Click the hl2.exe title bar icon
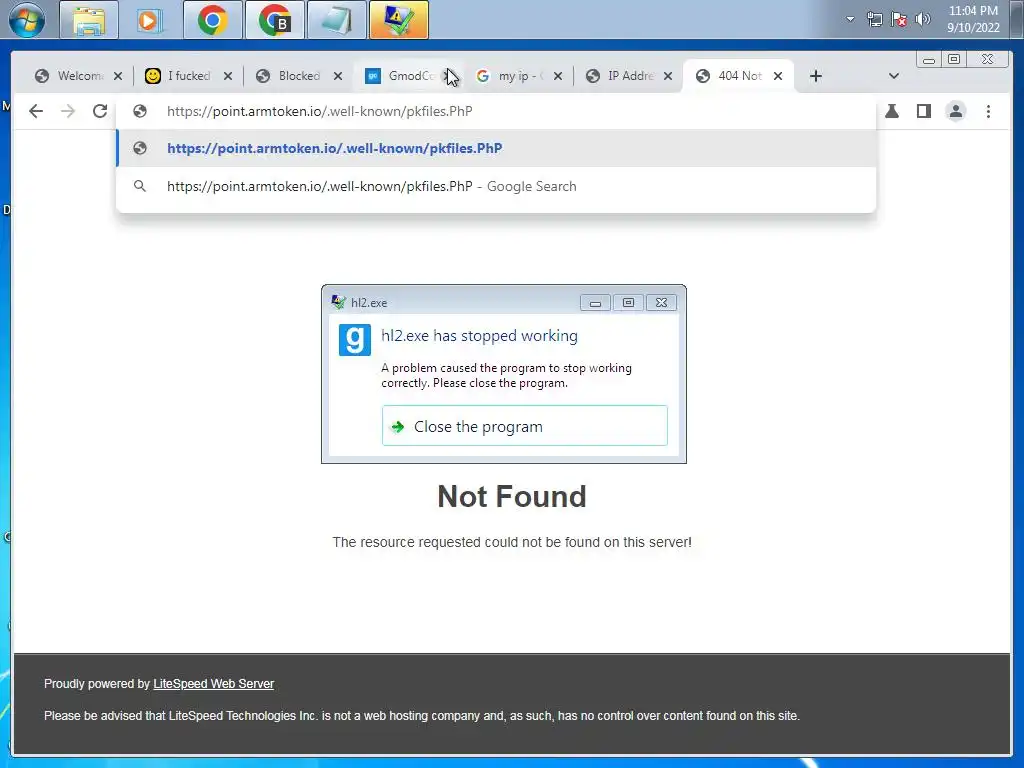 coord(338,302)
